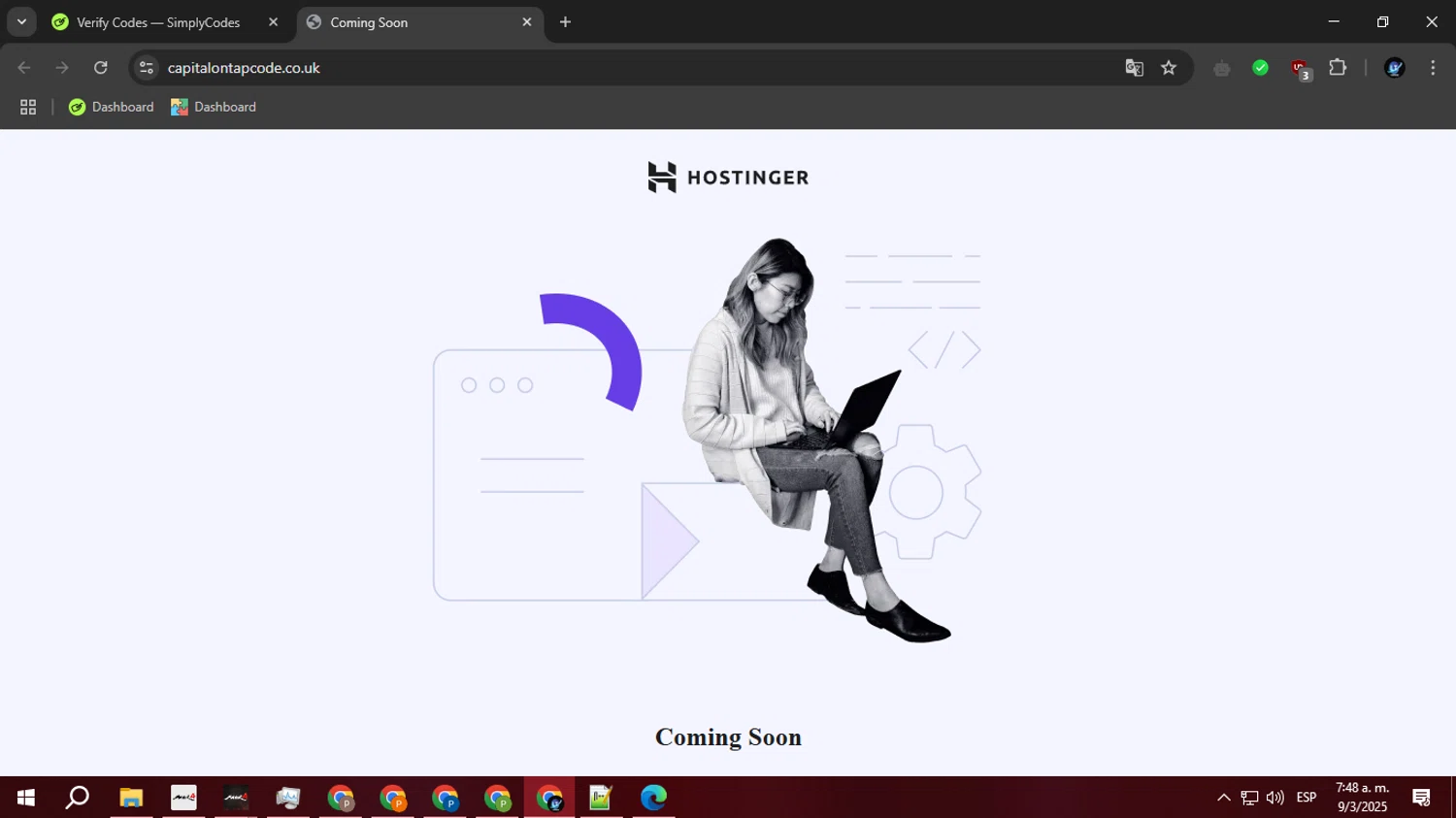The image size is (1456, 818).
Task: Open a new browser tab
Action: tap(566, 22)
